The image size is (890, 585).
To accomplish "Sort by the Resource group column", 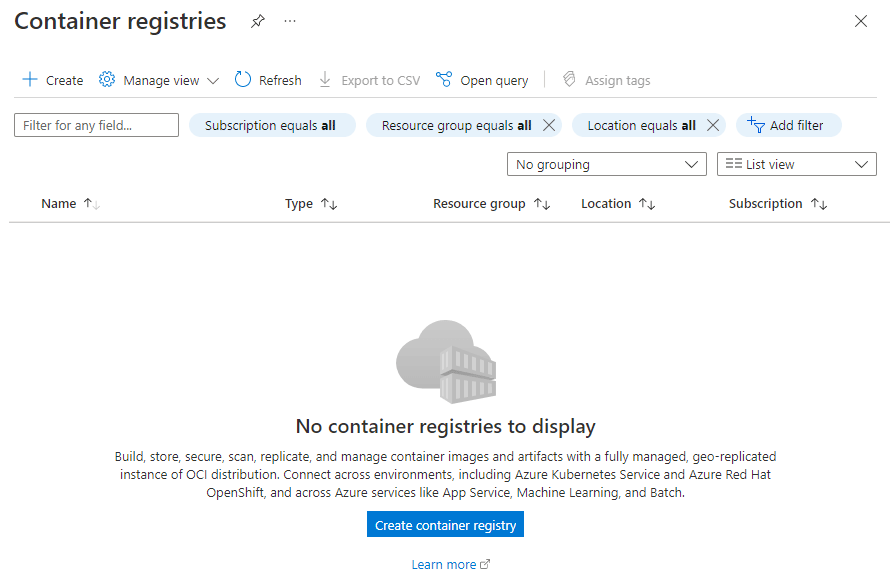I will [542, 204].
